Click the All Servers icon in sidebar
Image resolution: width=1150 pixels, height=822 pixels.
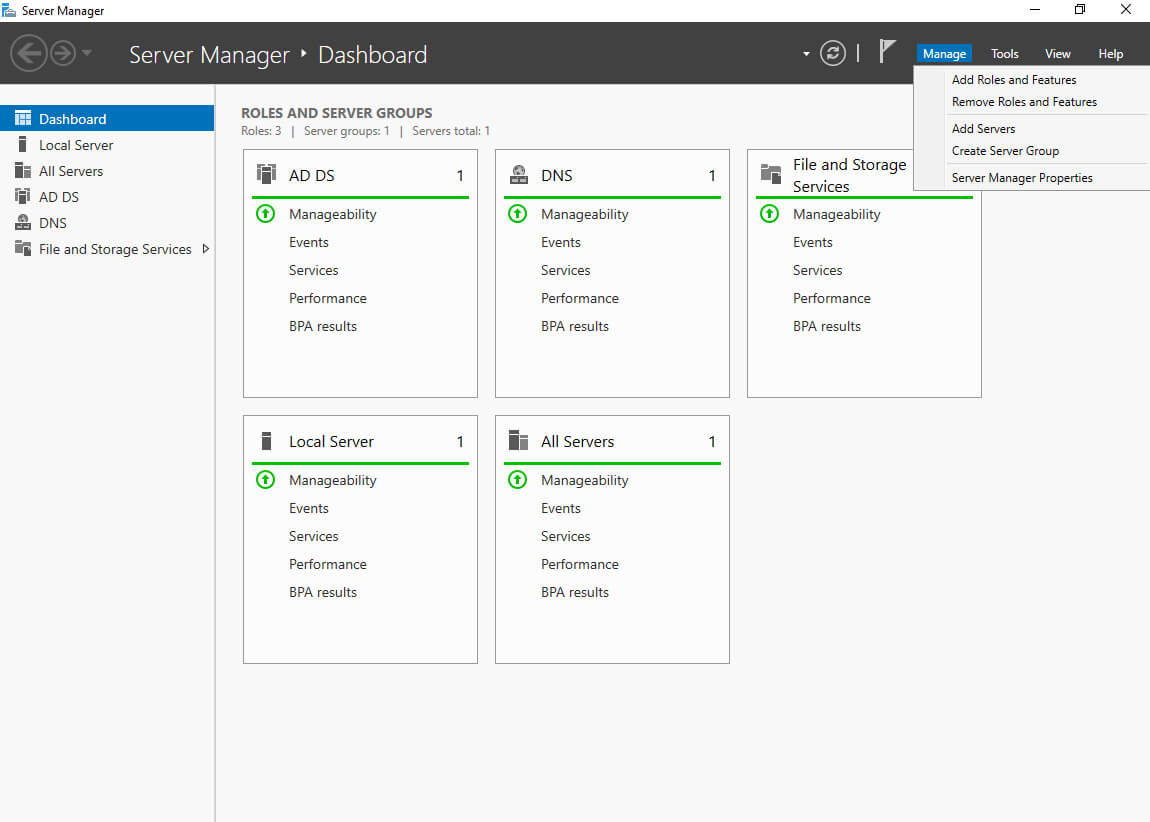point(23,170)
